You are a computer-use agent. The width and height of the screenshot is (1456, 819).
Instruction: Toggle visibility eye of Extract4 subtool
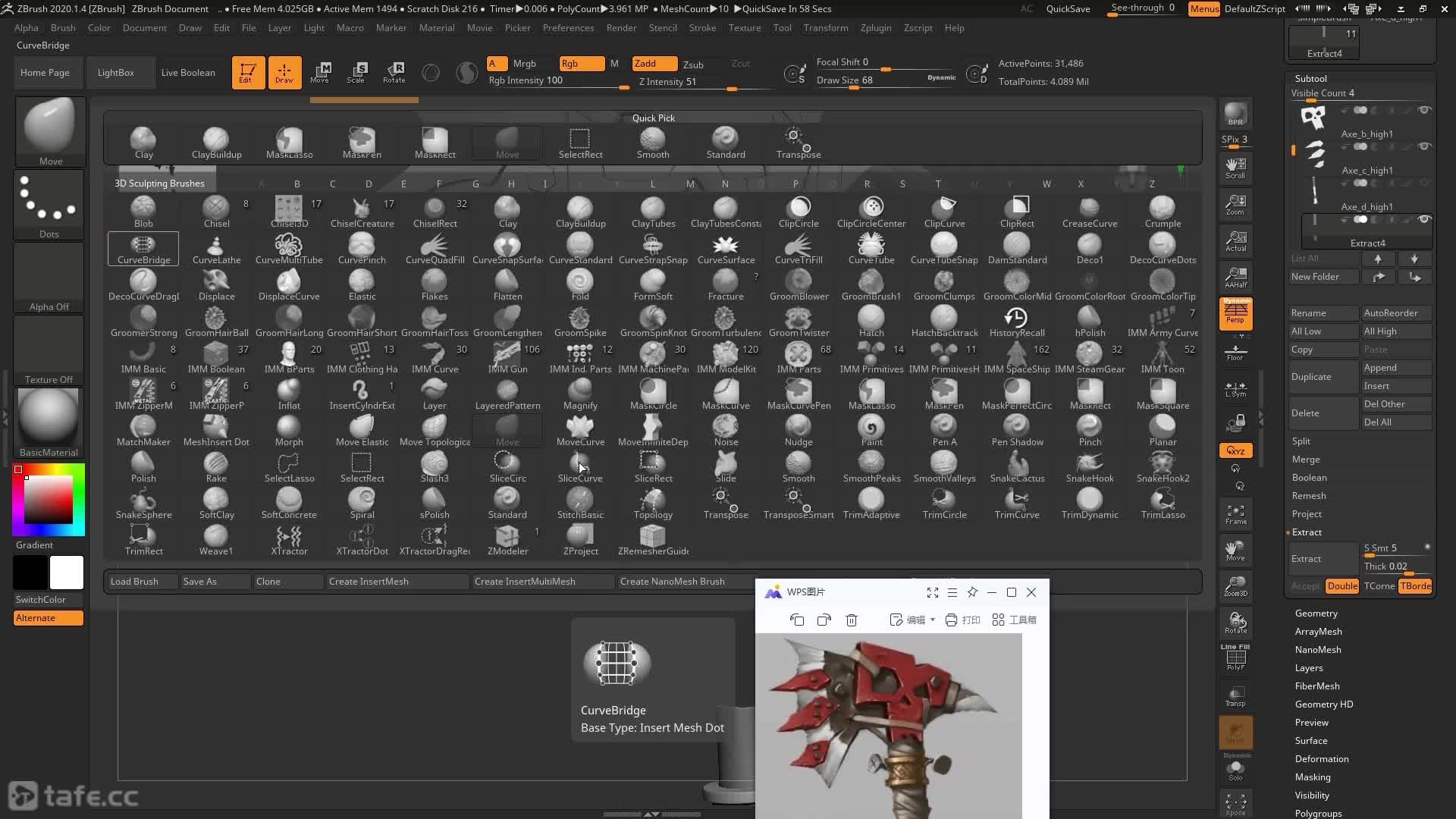[1424, 219]
